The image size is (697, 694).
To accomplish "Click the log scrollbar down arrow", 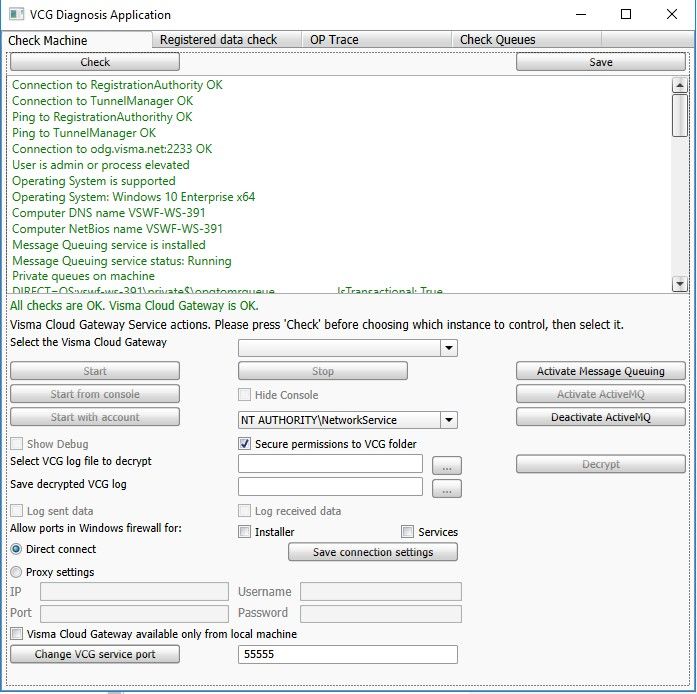I will point(680,283).
